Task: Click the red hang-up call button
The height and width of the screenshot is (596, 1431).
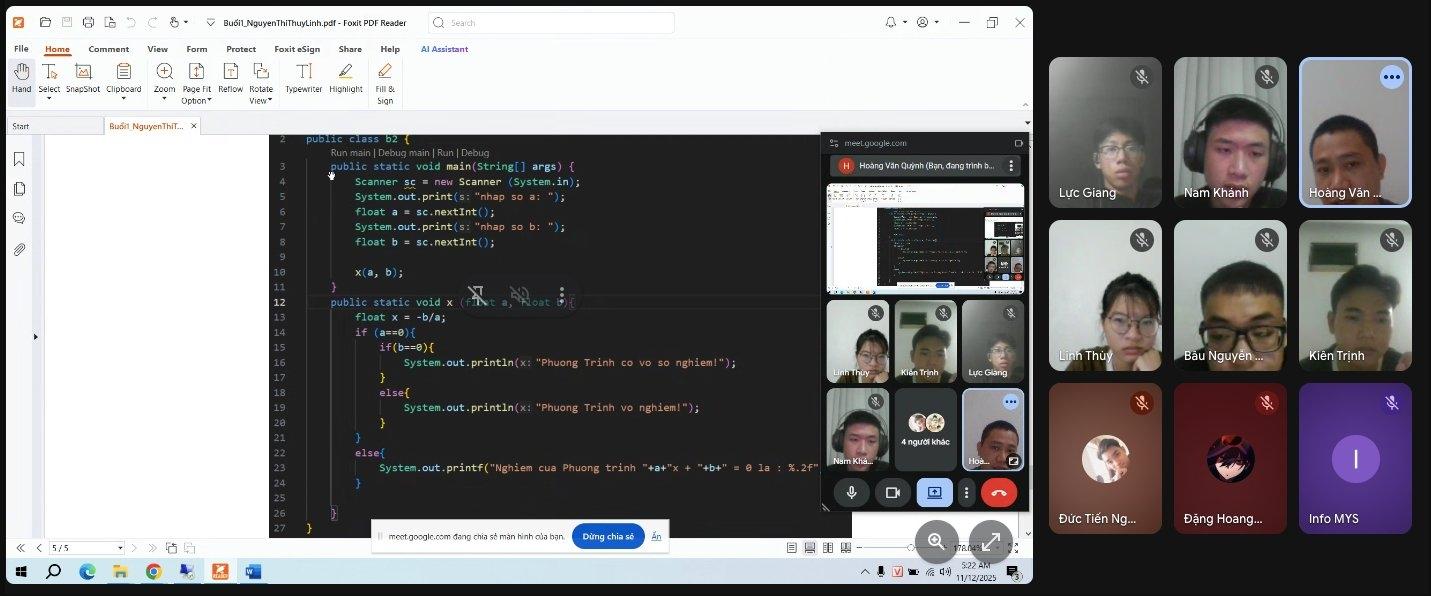Action: (x=998, y=492)
